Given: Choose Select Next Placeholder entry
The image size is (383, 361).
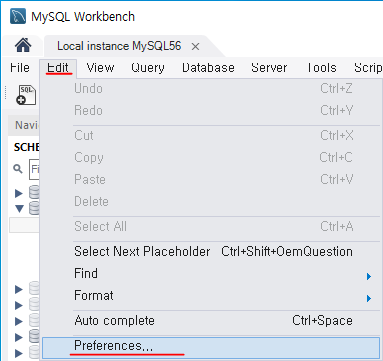Looking at the screenshot, I should coord(211,251).
